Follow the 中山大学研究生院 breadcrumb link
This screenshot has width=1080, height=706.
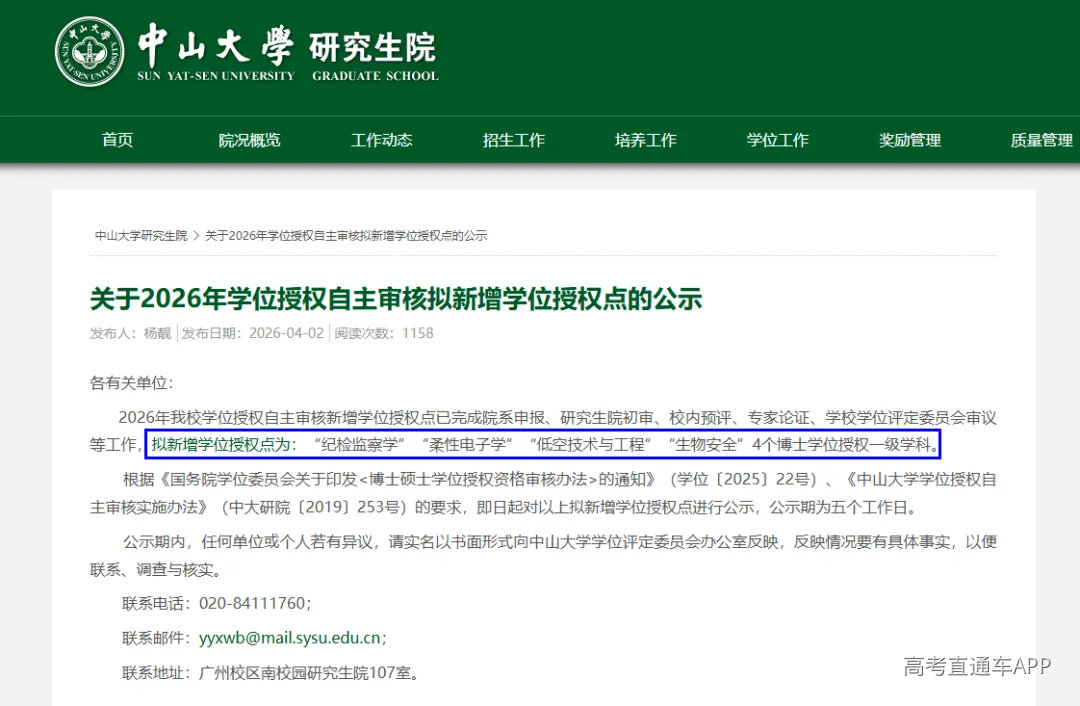(x=141, y=236)
